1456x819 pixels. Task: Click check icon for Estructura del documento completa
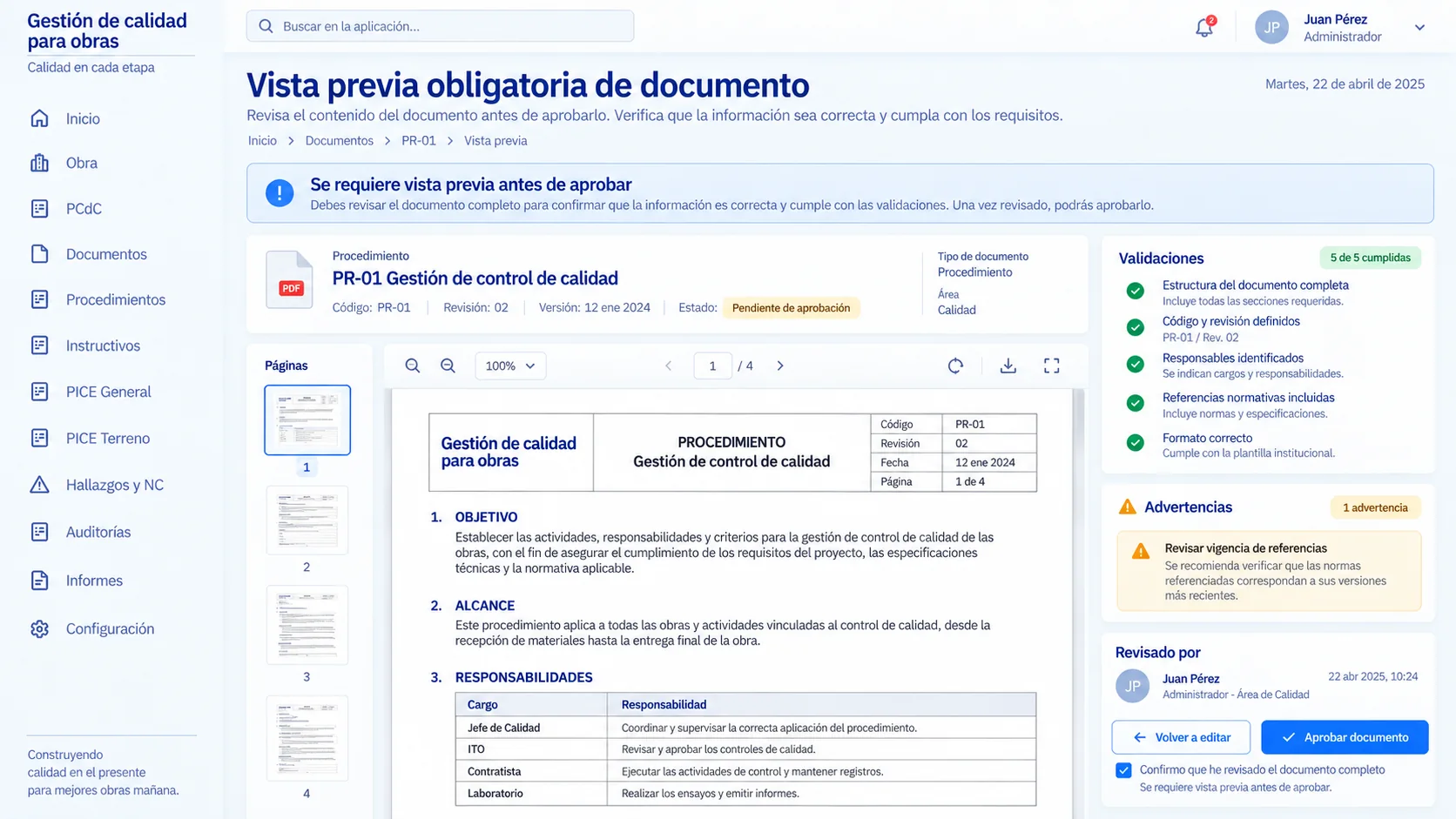click(x=1135, y=291)
